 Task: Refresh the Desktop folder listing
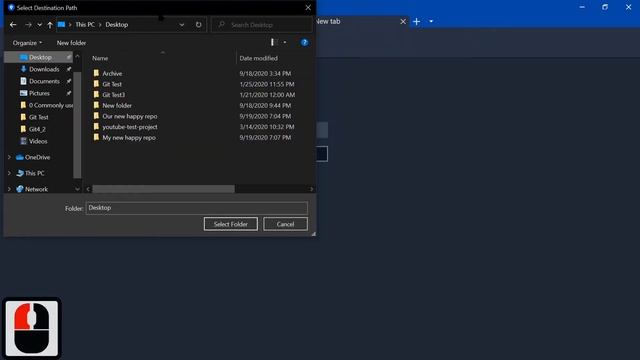click(x=198, y=25)
